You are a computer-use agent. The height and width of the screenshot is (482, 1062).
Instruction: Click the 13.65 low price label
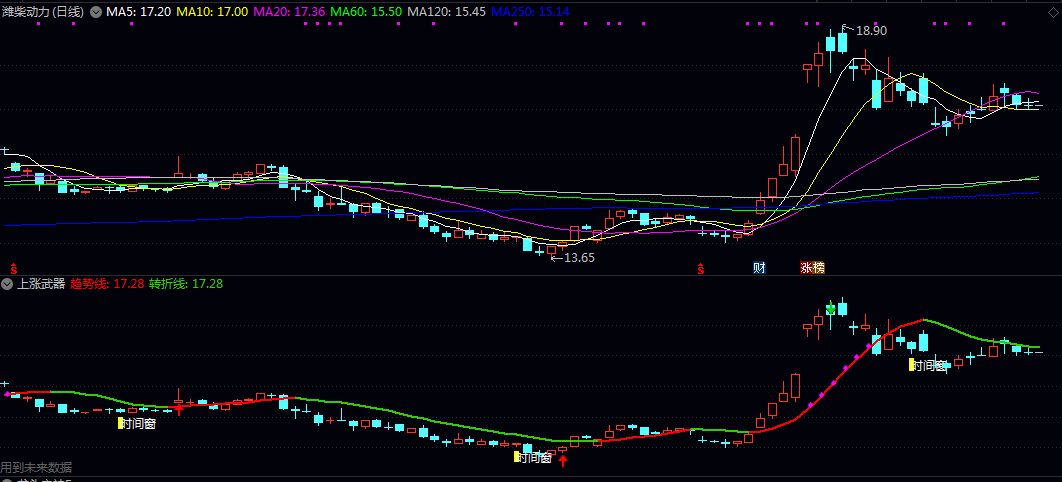(x=579, y=258)
